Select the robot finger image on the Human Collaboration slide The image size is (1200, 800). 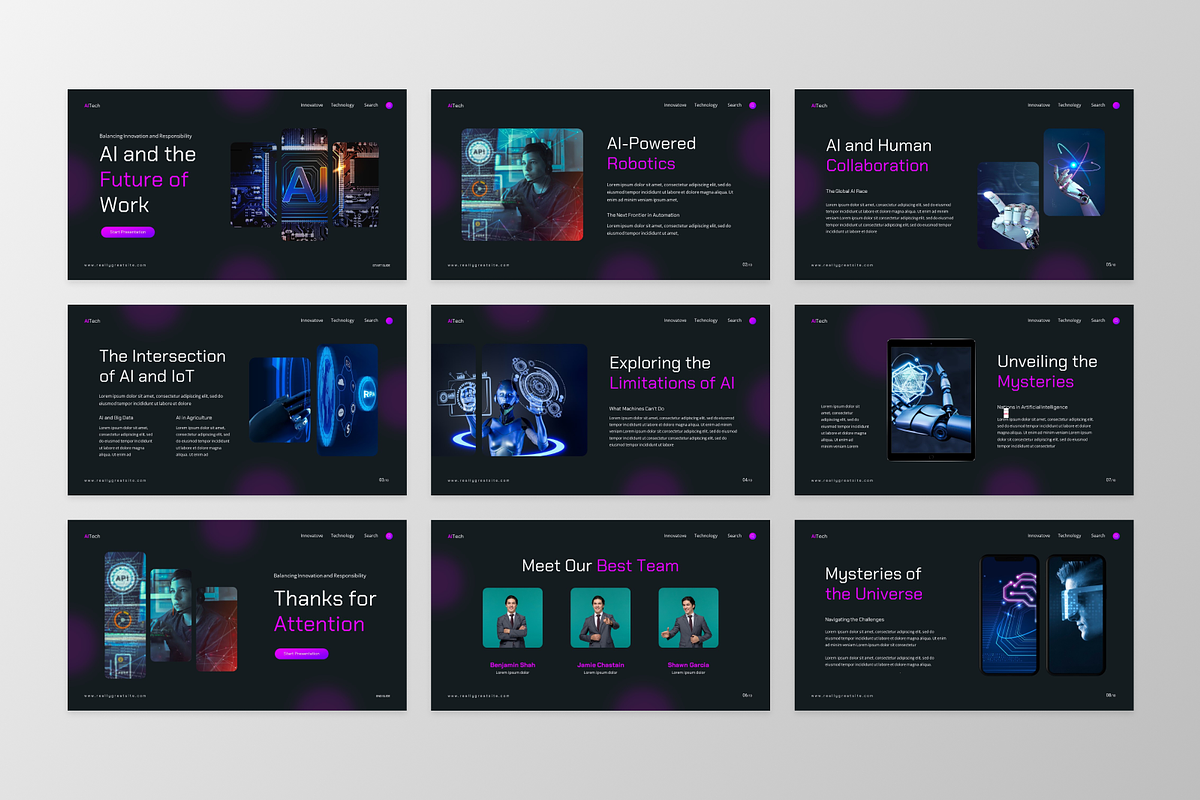point(1008,206)
